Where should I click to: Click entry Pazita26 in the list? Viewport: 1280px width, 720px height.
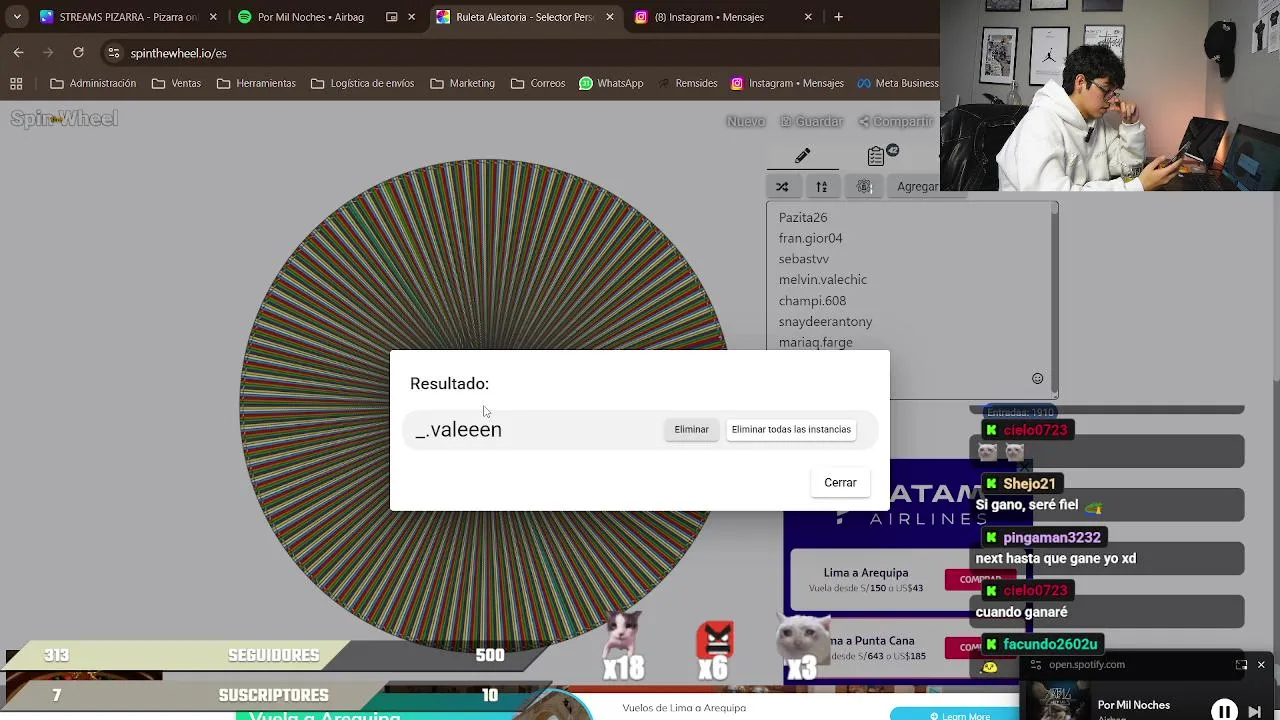(x=803, y=217)
